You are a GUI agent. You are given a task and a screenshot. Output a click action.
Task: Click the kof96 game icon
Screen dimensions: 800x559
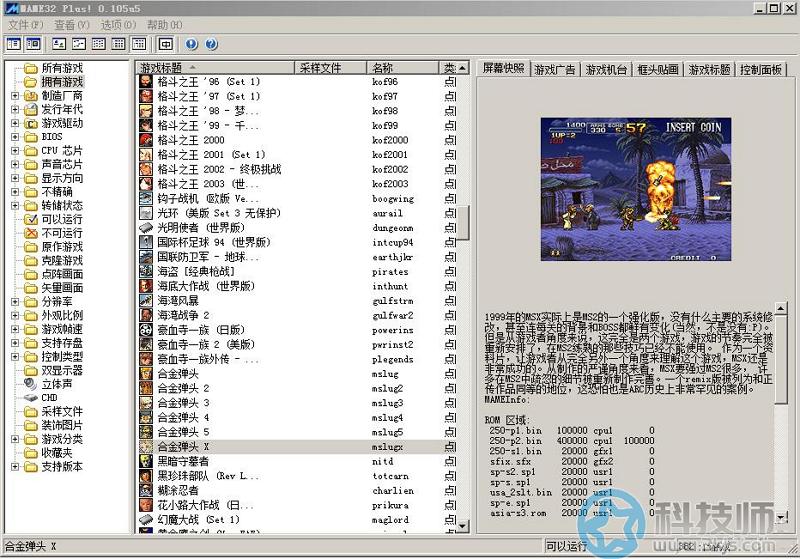(x=146, y=82)
